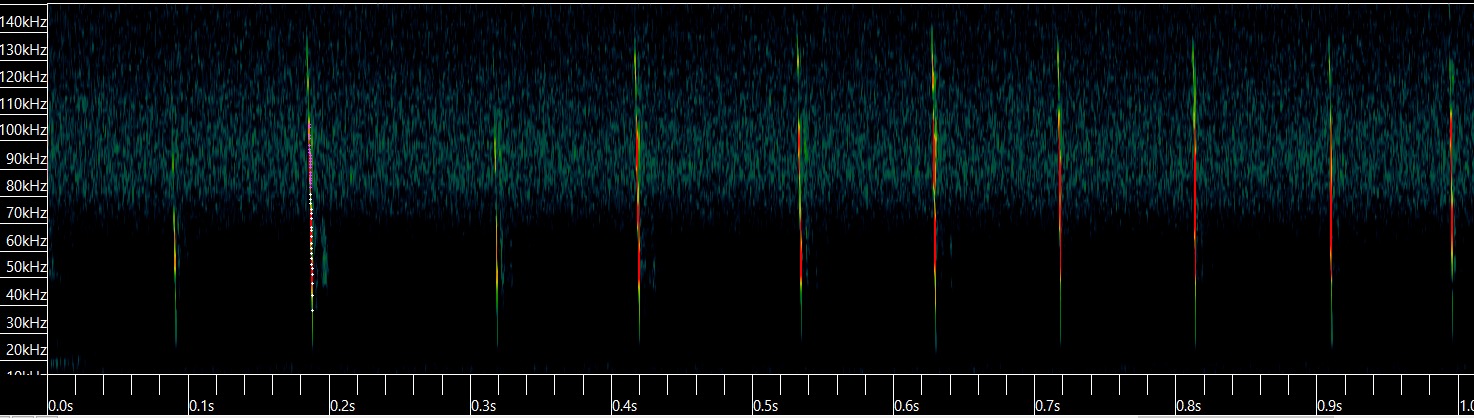Click the 20kHz frequency axis label
The width and height of the screenshot is (1474, 418).
coord(25,350)
